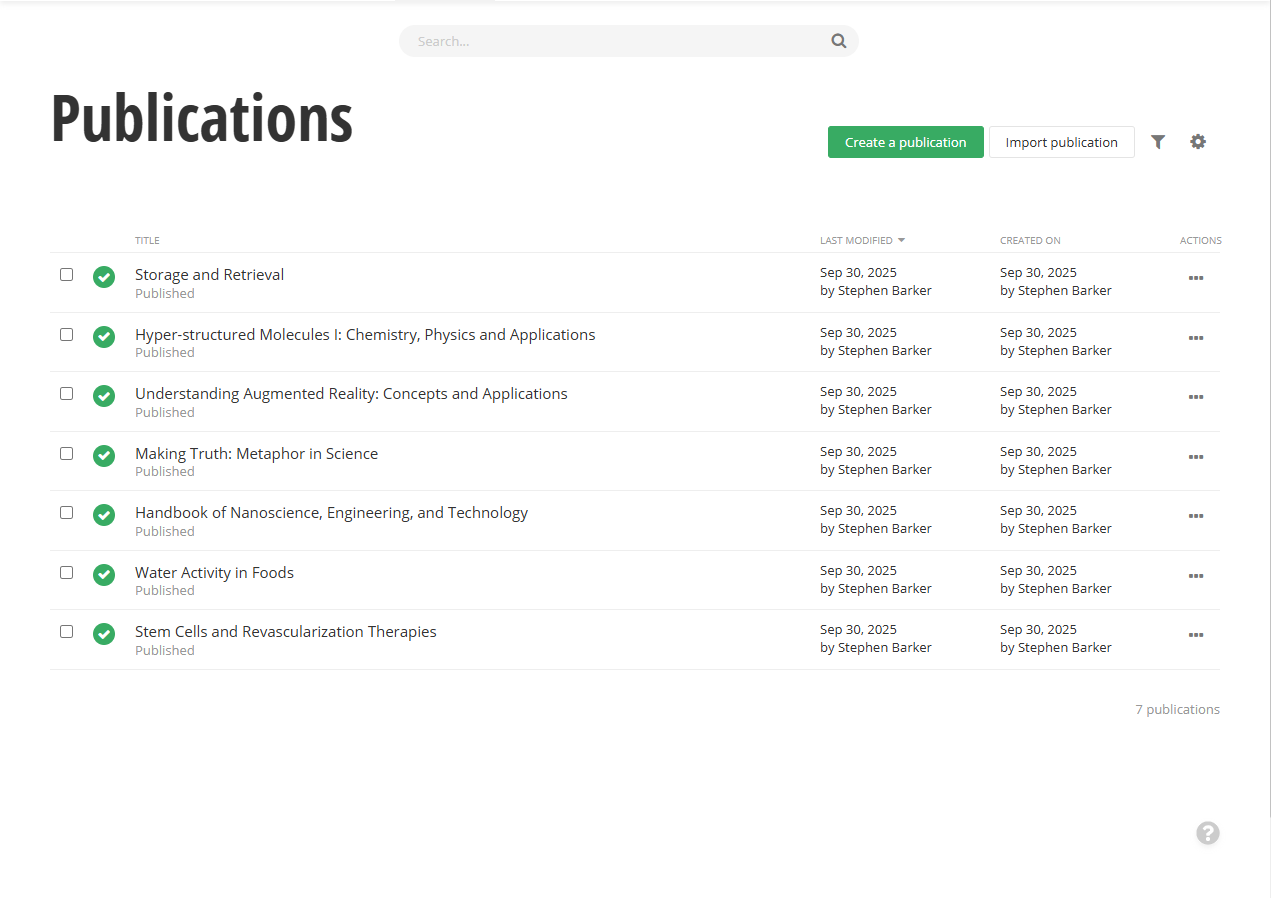Click the Import publication button
Image resolution: width=1271 pixels, height=898 pixels.
[x=1062, y=142]
